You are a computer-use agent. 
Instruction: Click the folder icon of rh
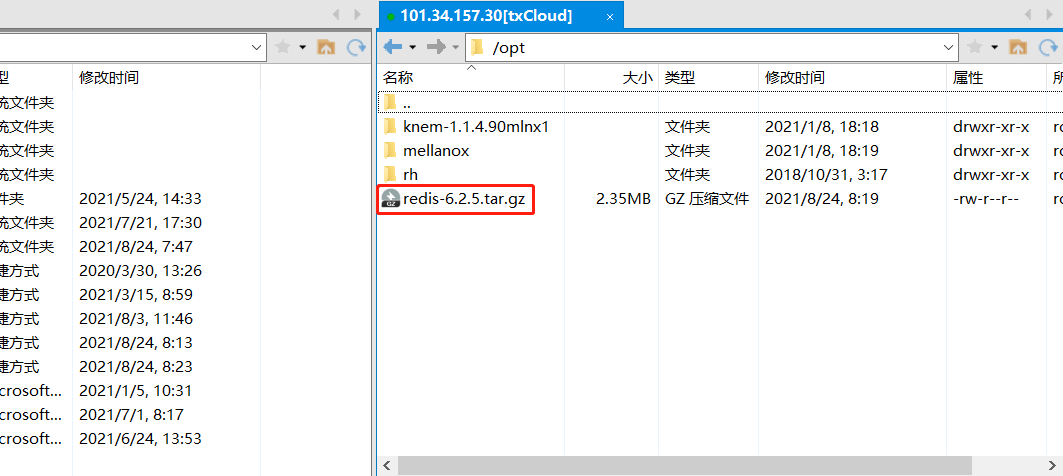(390, 175)
